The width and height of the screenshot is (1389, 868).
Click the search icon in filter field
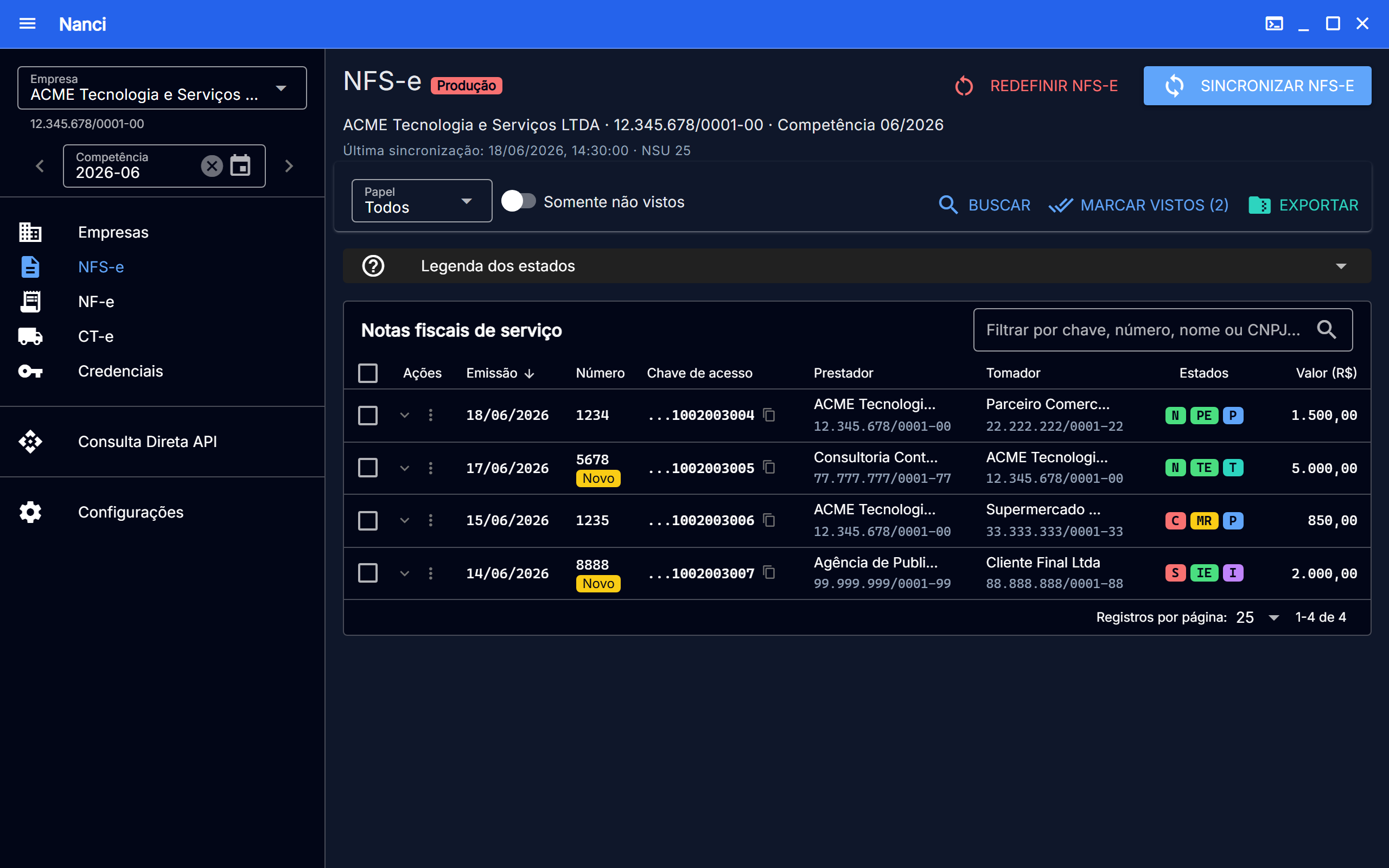coord(1327,329)
